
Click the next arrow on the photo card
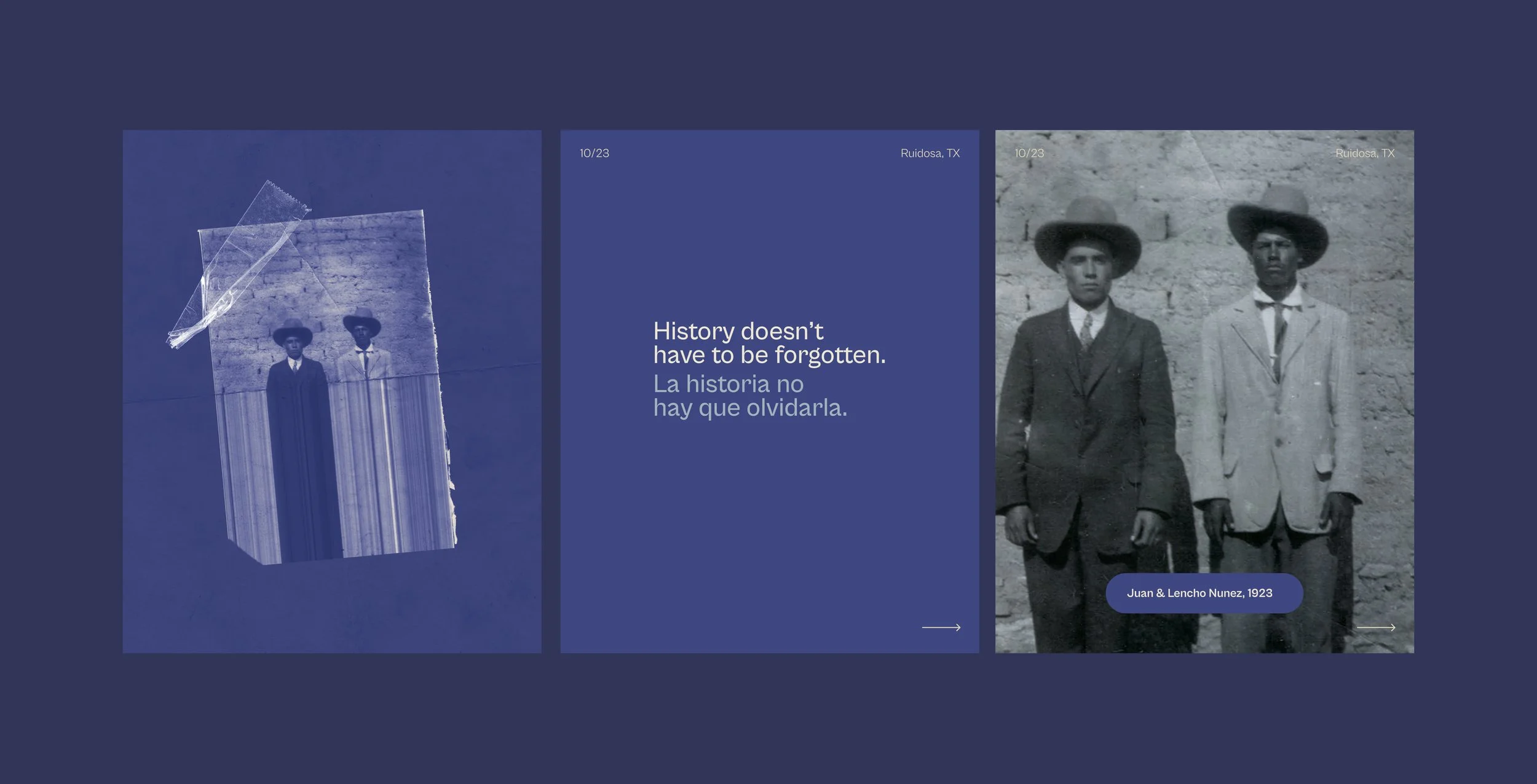pyautogui.click(x=1376, y=627)
